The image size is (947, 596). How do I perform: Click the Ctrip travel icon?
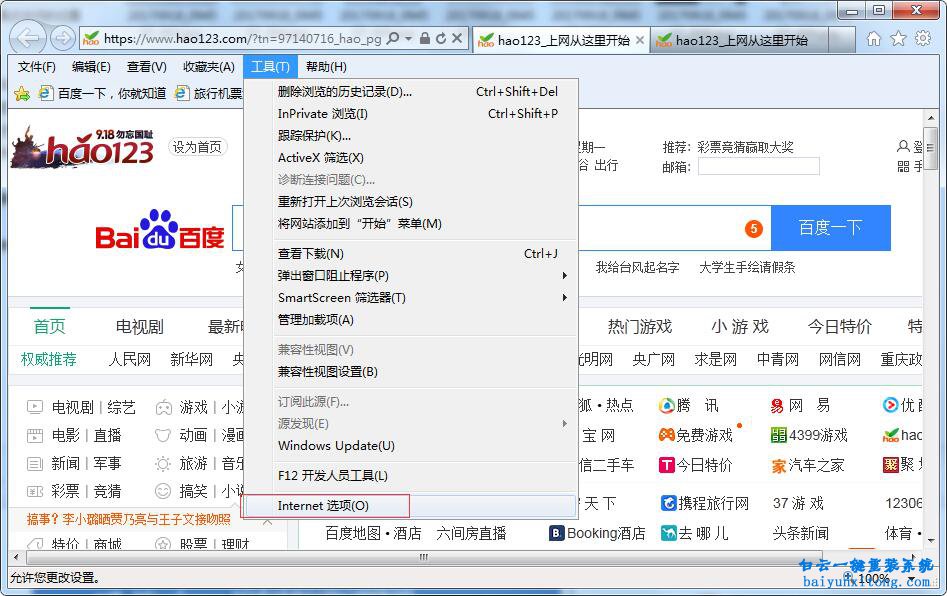click(669, 503)
